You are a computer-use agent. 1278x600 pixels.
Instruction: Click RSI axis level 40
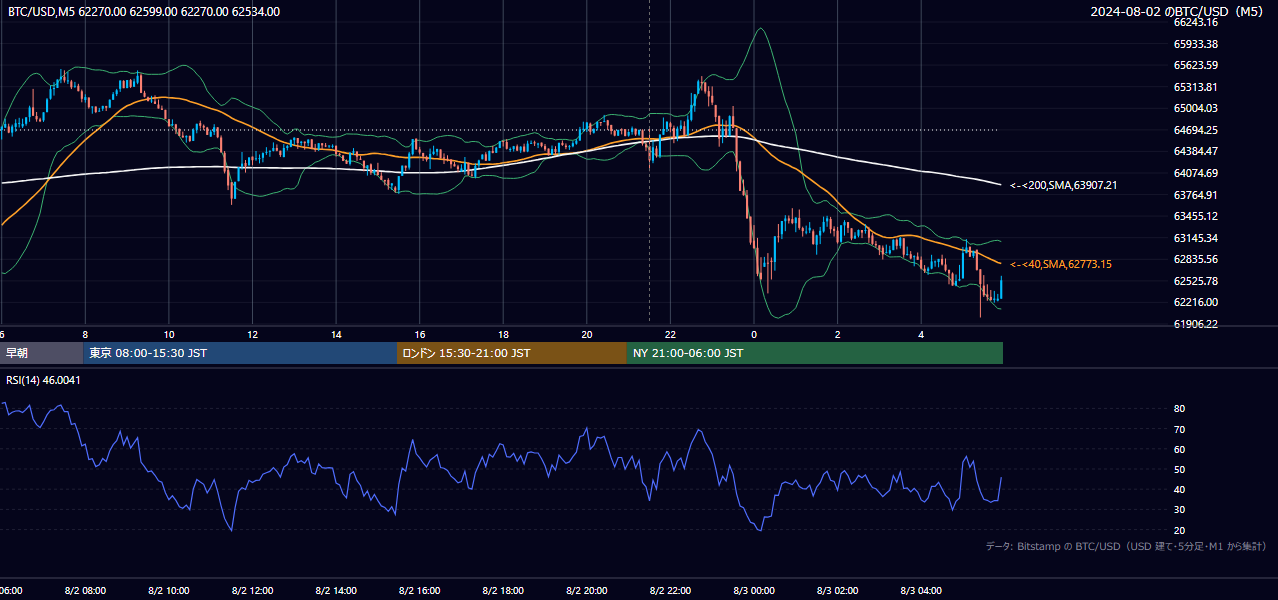(1179, 489)
